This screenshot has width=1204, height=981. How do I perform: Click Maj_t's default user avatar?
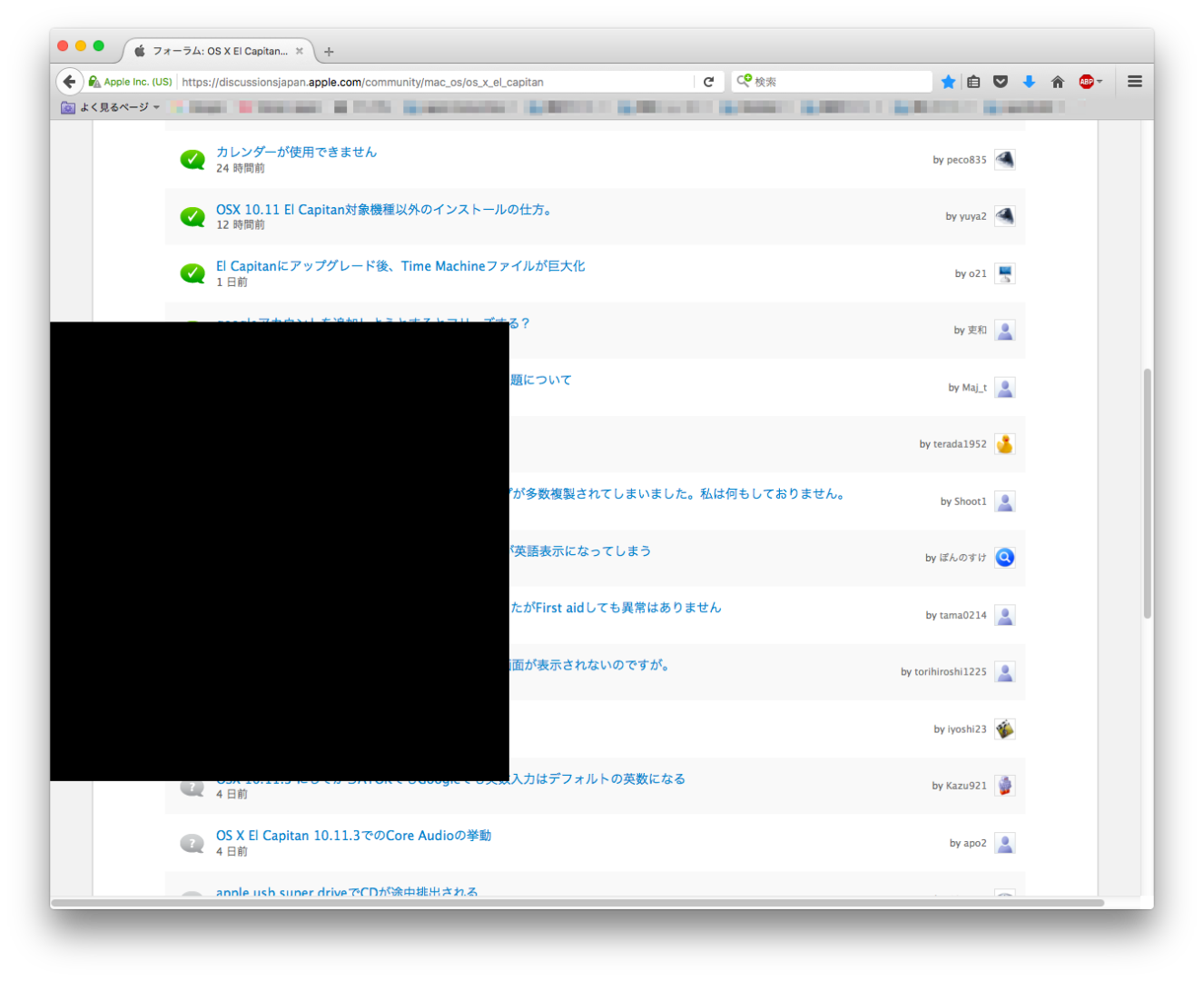click(1004, 388)
